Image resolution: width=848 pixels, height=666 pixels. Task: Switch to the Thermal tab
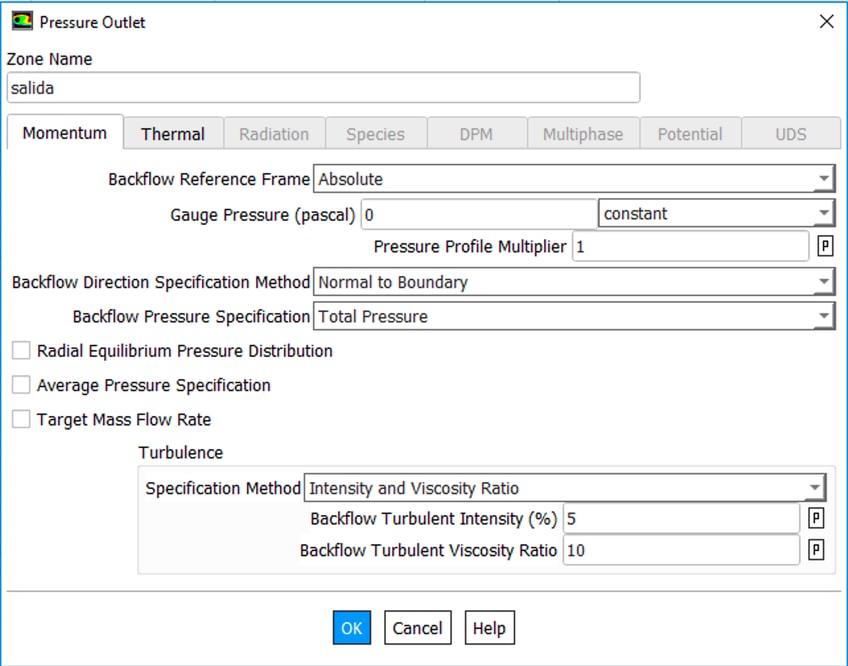point(172,134)
